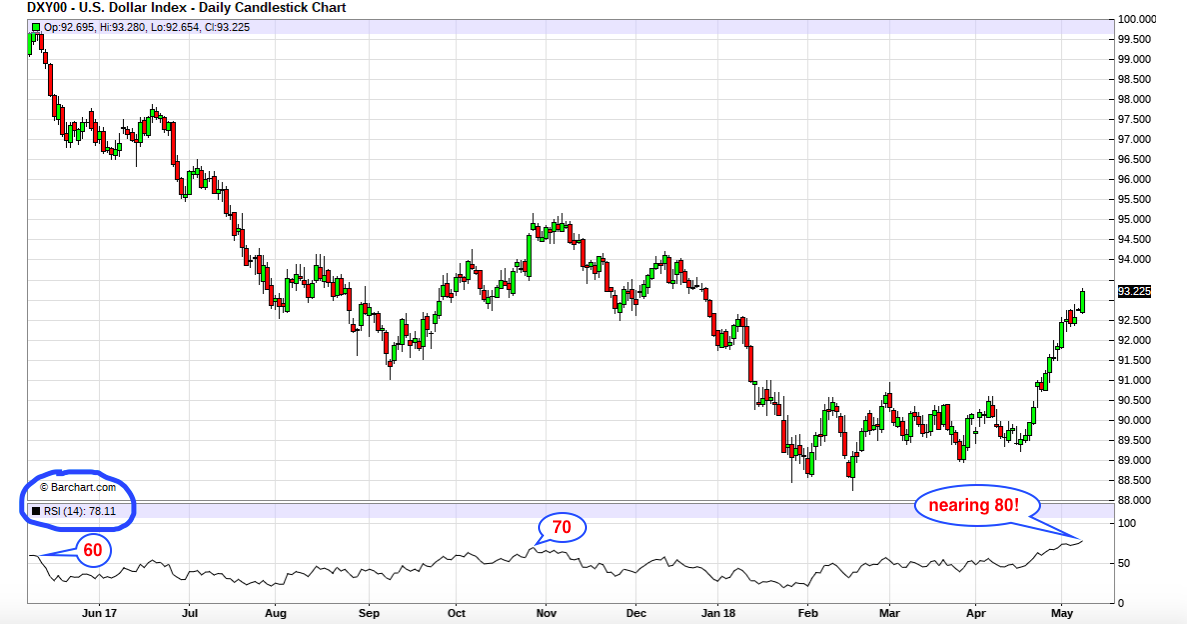Click the latest green candlestick in May

click(x=1083, y=301)
